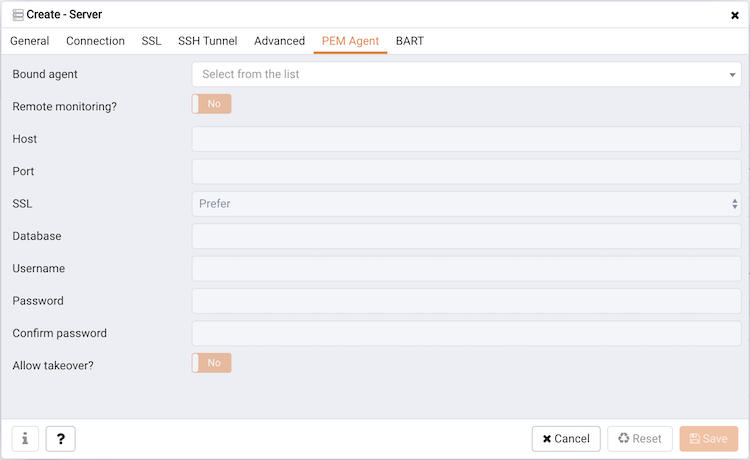Click the Confirm password field
Screen dimensions: 750x460
click(x=466, y=333)
